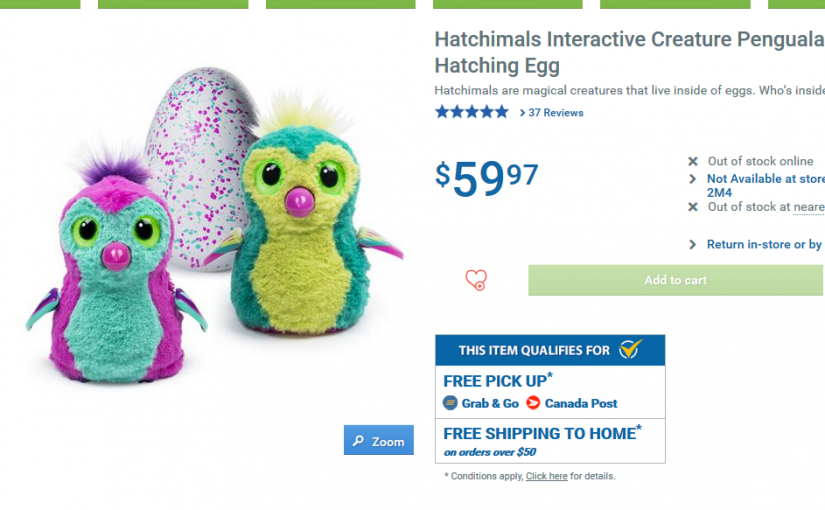Click the Hatchimals product title heading
The width and height of the screenshot is (825, 510).
[629, 53]
